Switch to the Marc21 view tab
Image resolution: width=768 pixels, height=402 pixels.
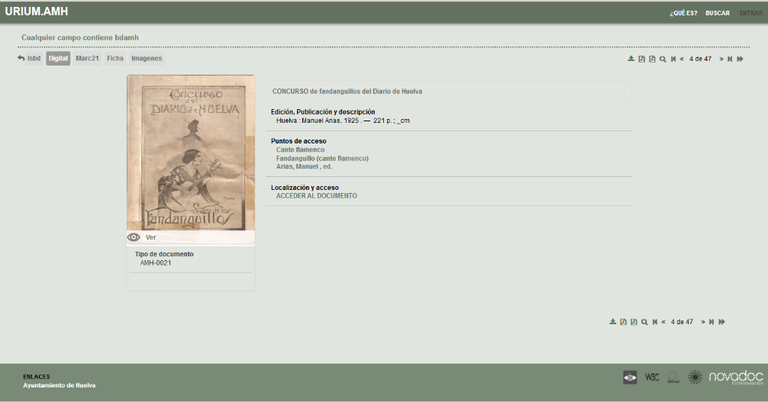point(87,58)
